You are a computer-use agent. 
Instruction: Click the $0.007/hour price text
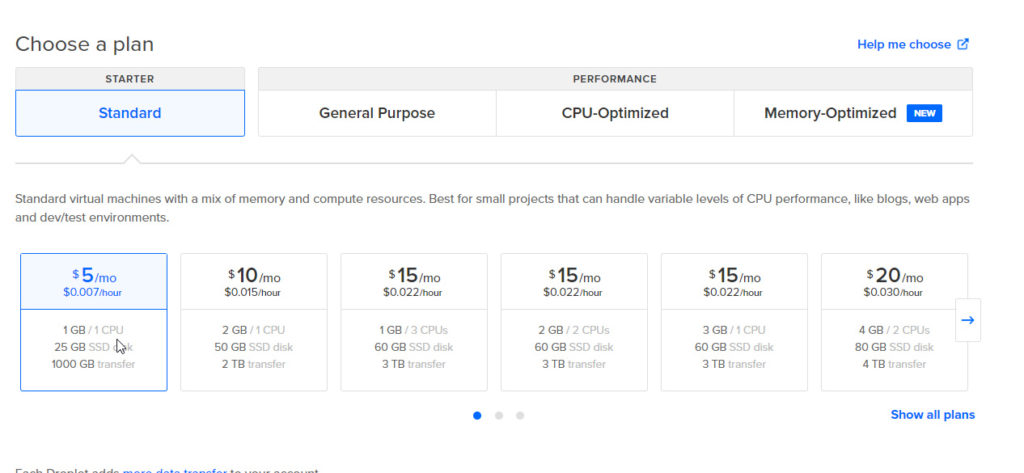coord(93,293)
